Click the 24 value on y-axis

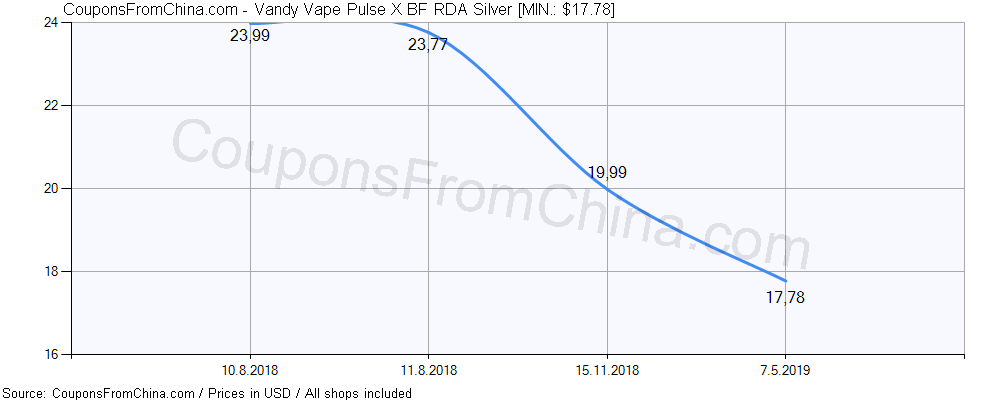click(x=50, y=23)
